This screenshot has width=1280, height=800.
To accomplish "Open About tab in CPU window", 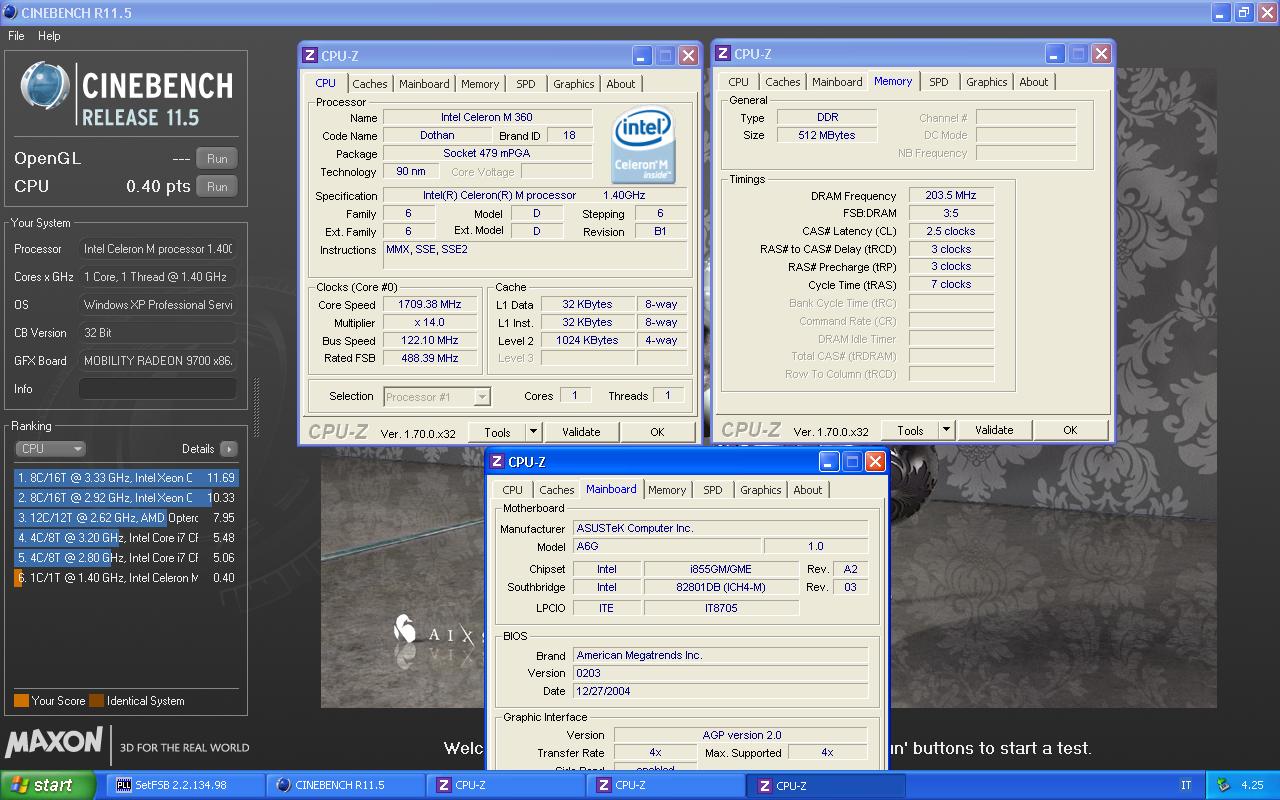I will pos(621,84).
